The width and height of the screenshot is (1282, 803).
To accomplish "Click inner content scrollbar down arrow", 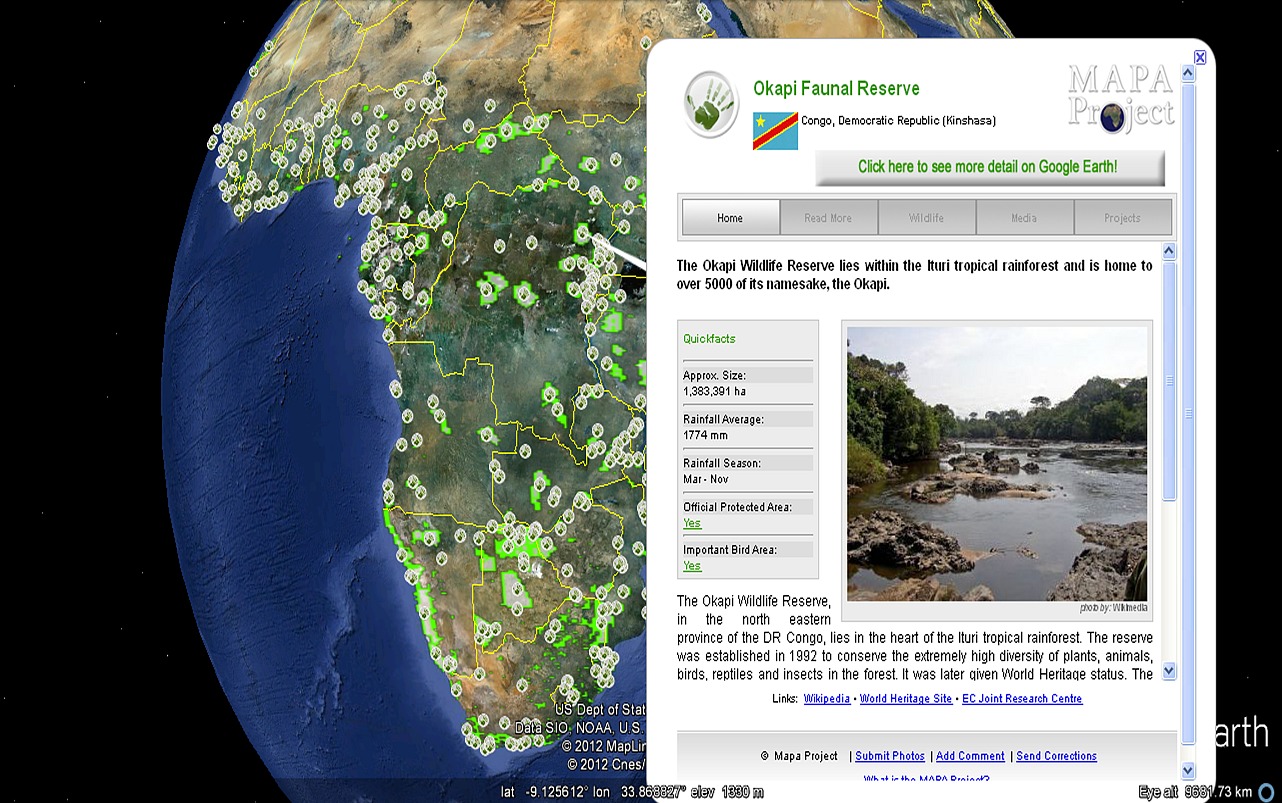I will click(x=1170, y=671).
